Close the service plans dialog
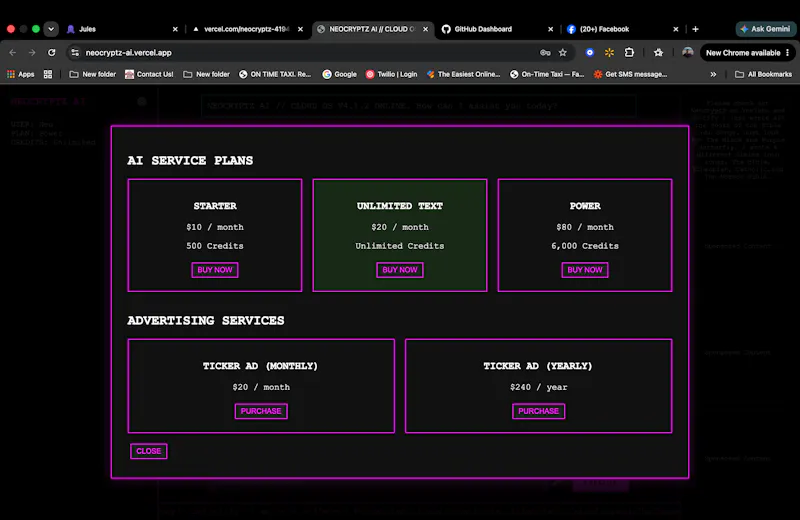This screenshot has height=520, width=800. coord(148,451)
